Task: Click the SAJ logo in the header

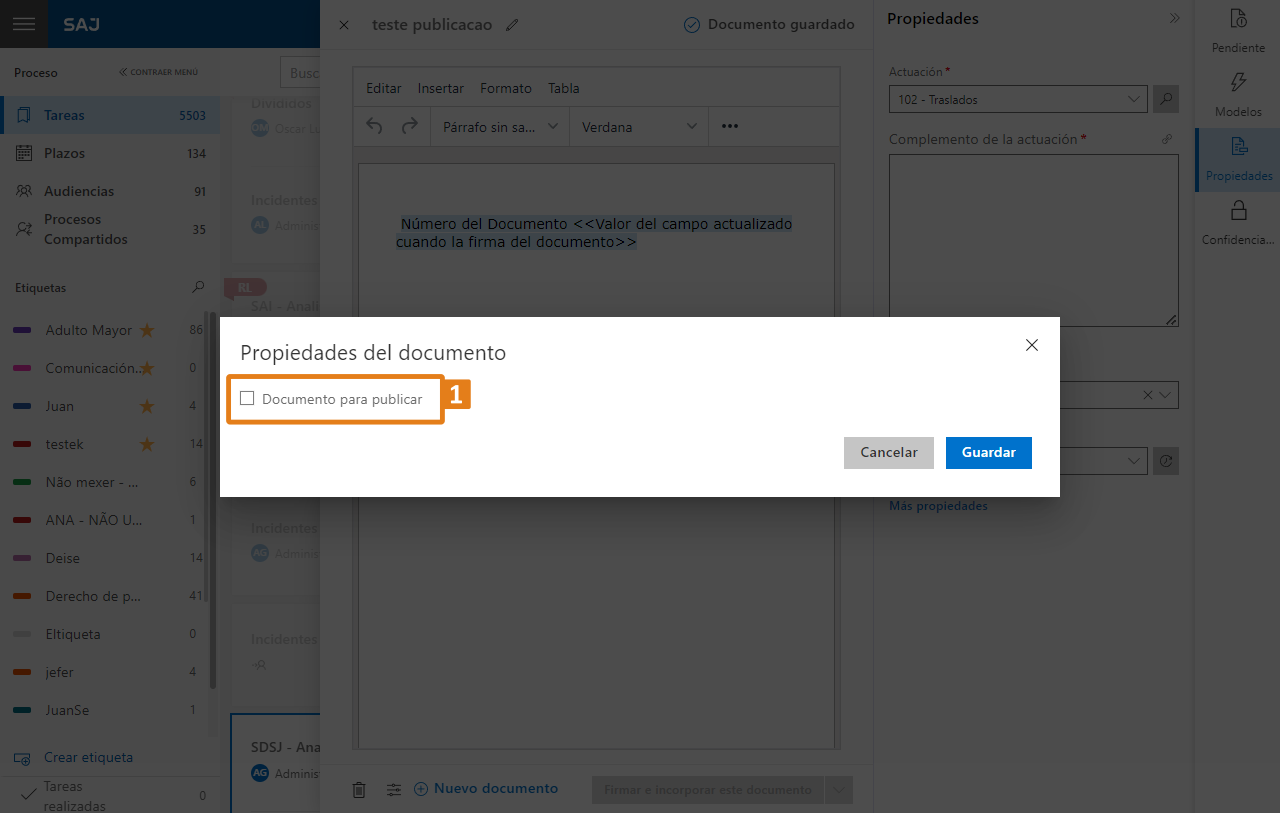Action: tap(81, 24)
